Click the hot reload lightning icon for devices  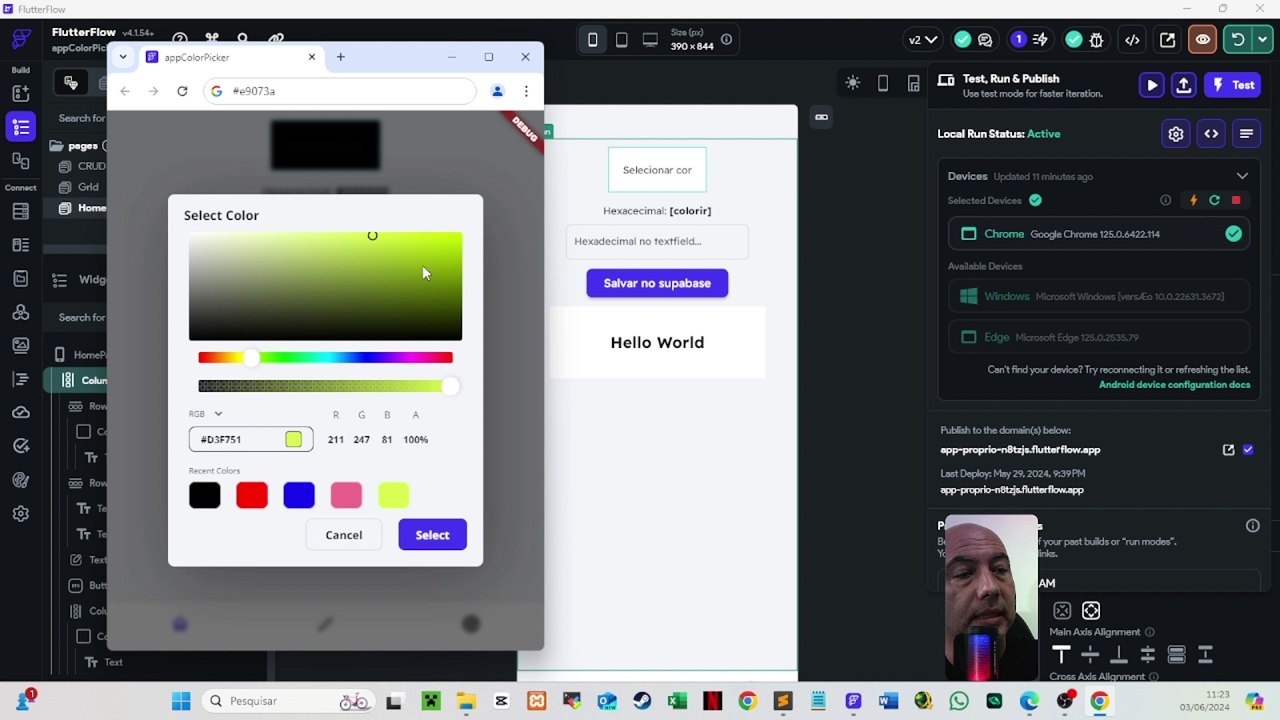tap(1193, 200)
